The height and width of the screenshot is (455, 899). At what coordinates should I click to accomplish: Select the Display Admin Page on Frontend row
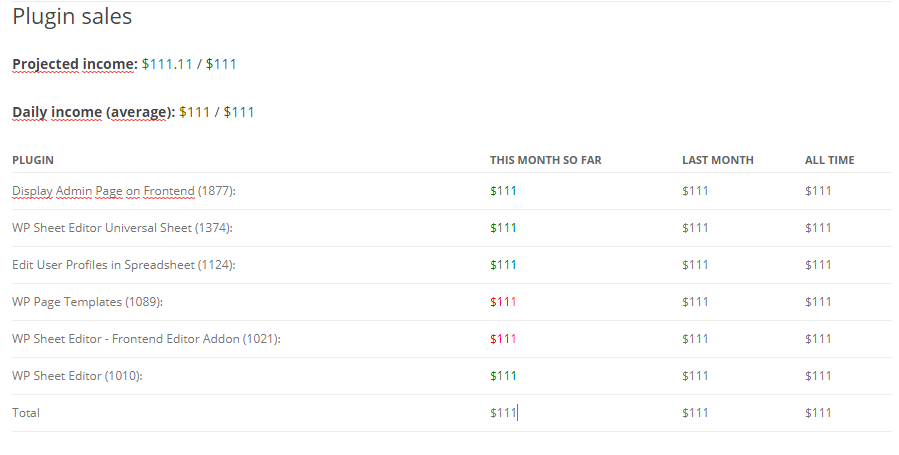[x=452, y=191]
